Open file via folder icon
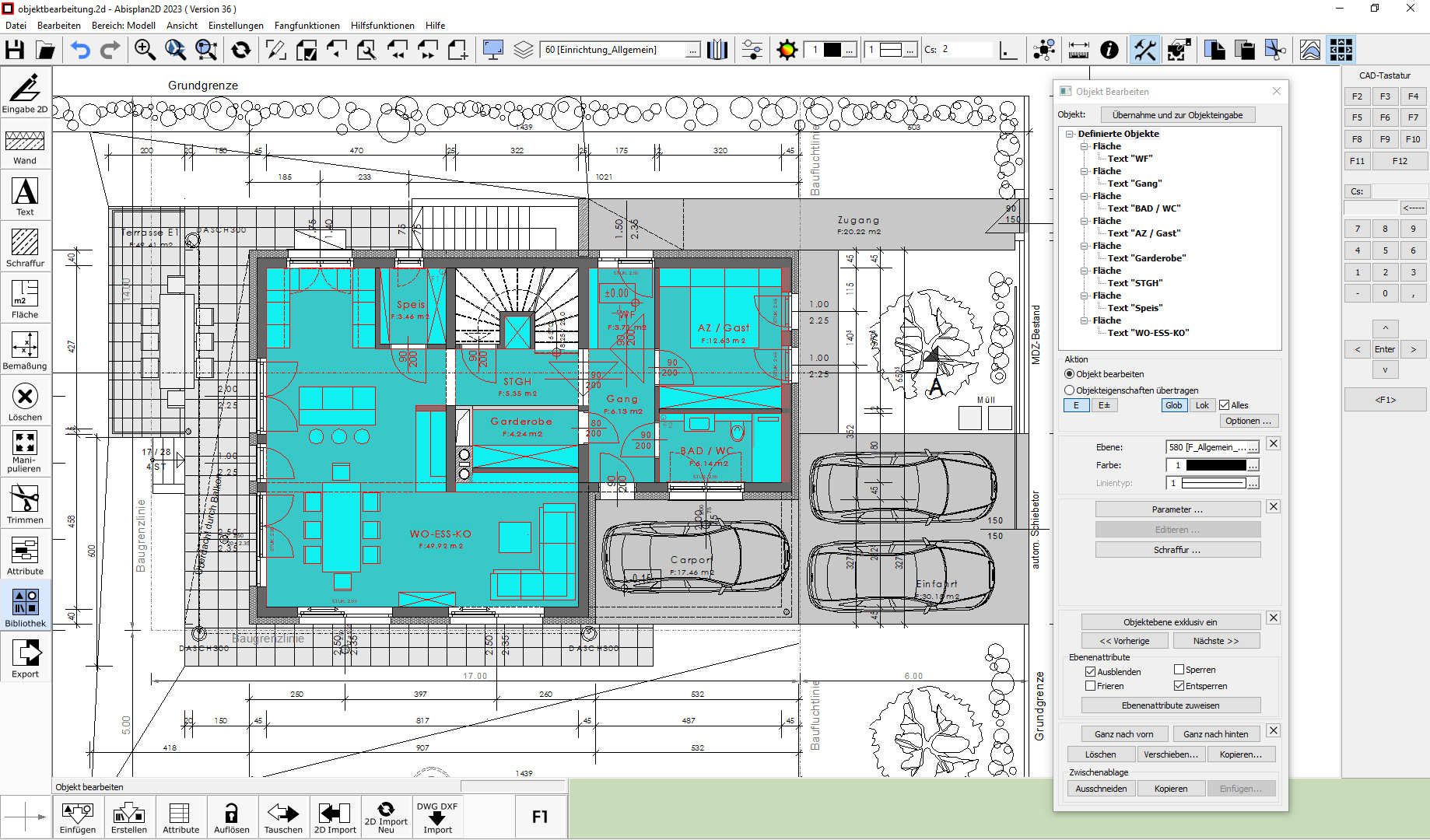The width and height of the screenshot is (1430, 840). (x=46, y=50)
